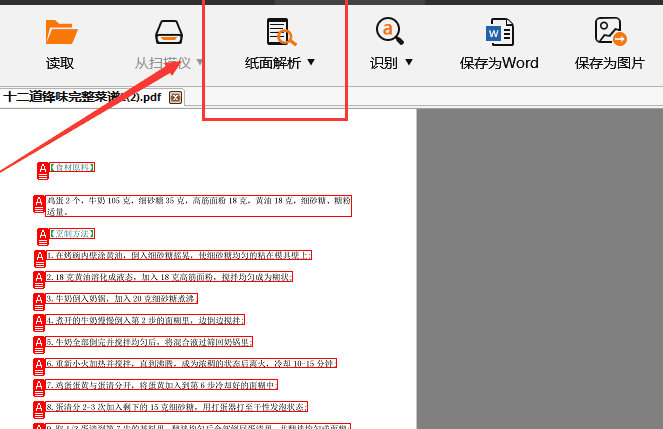Click text-region icon beside step 8
Image resolution: width=663 pixels, height=429 pixels.
(39, 410)
